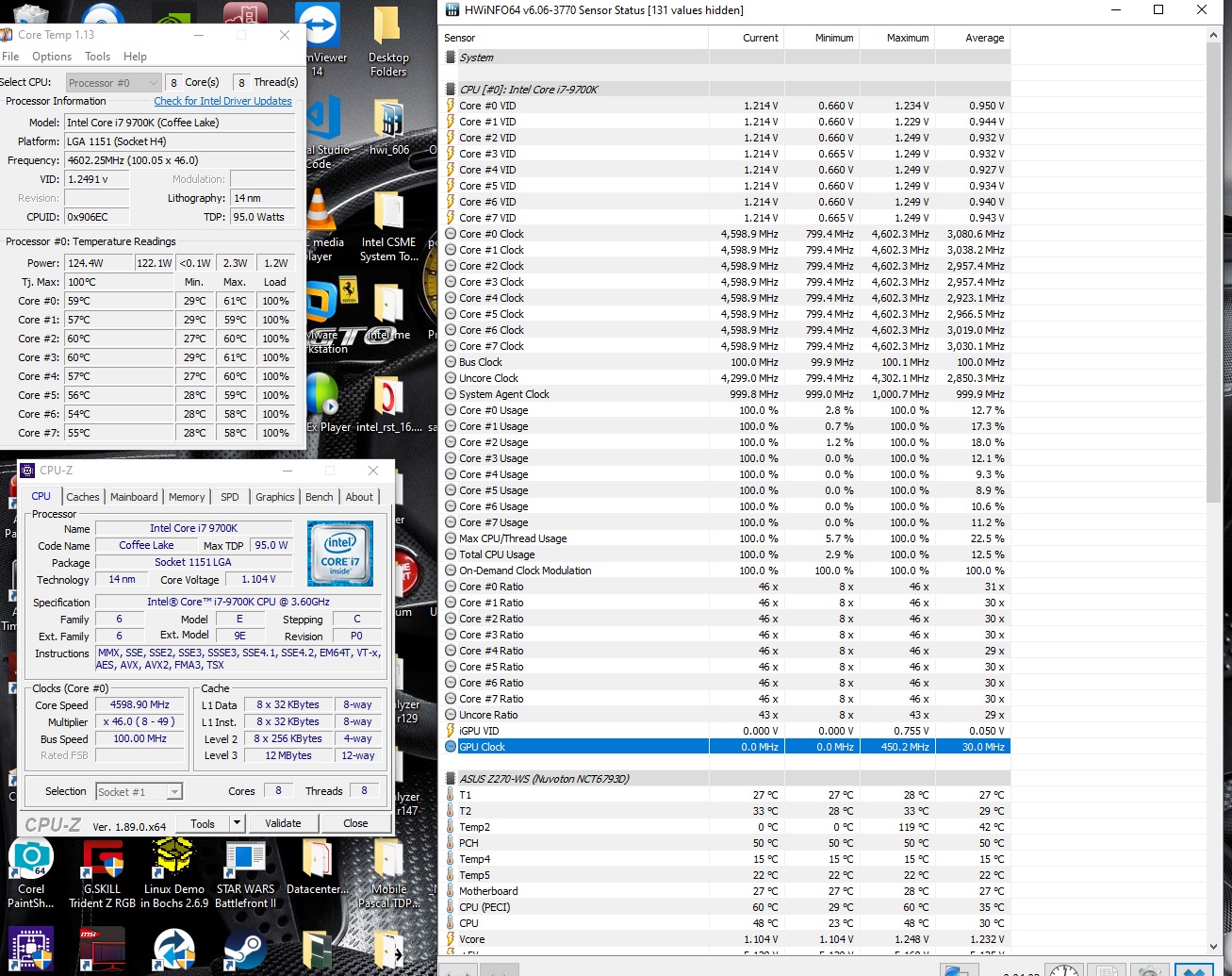Open Core Temp Tools menu

(98, 57)
